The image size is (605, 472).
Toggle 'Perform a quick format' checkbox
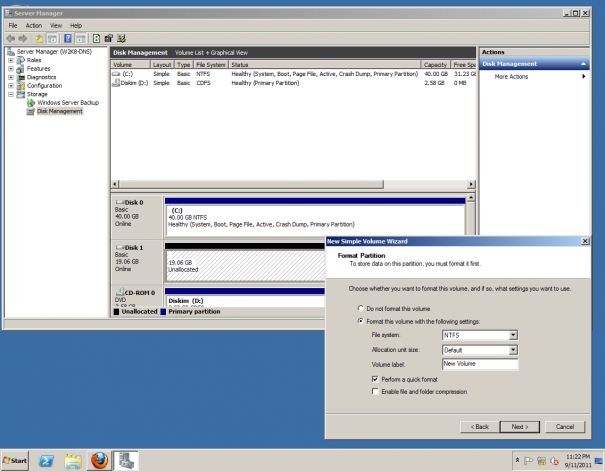[x=375, y=379]
